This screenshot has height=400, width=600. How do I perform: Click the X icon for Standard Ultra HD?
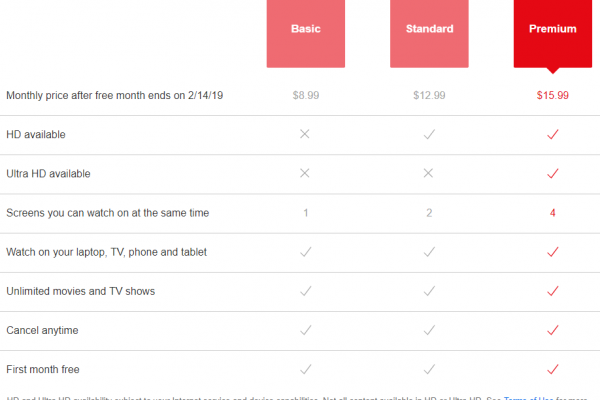pyautogui.click(x=428, y=173)
